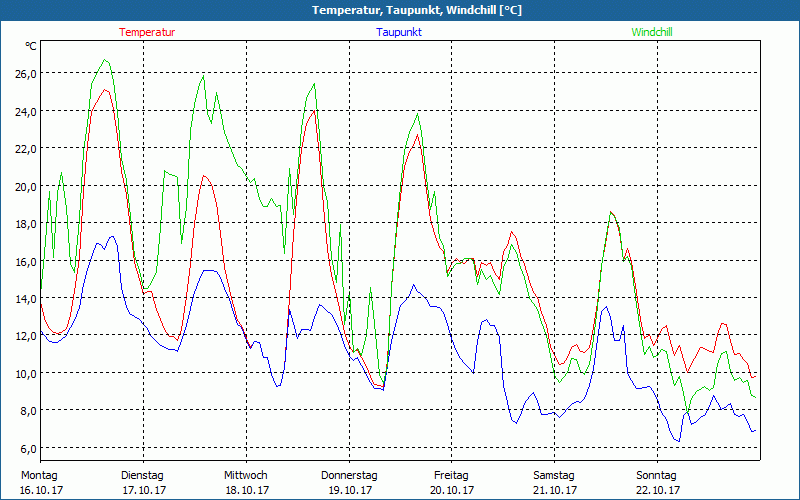Click the red Temperatur legend label
The image size is (800, 500).
(147, 32)
